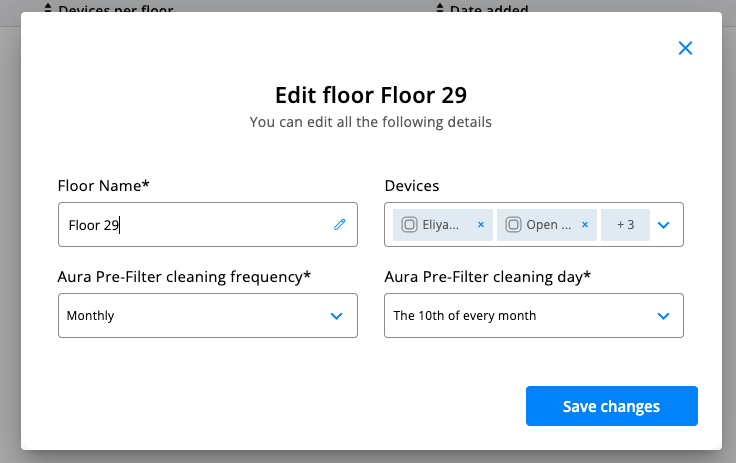Show the +3 additional devices chip
The height and width of the screenshot is (463, 736).
pos(625,225)
